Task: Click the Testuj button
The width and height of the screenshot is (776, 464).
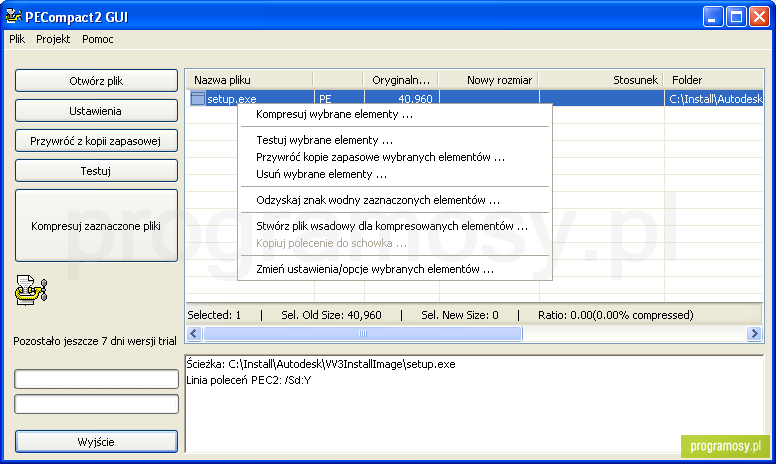Action: (96, 171)
